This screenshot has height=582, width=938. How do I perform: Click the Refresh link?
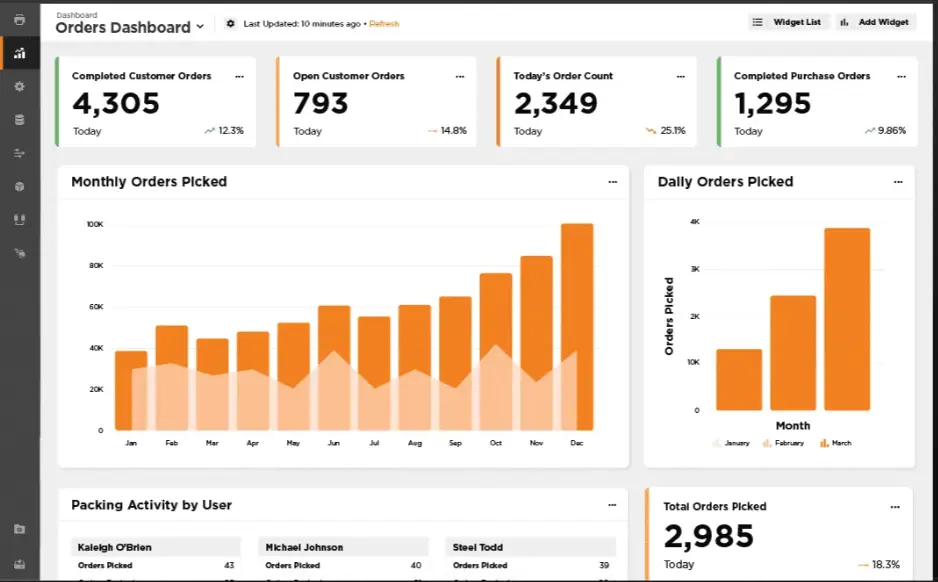(x=384, y=24)
